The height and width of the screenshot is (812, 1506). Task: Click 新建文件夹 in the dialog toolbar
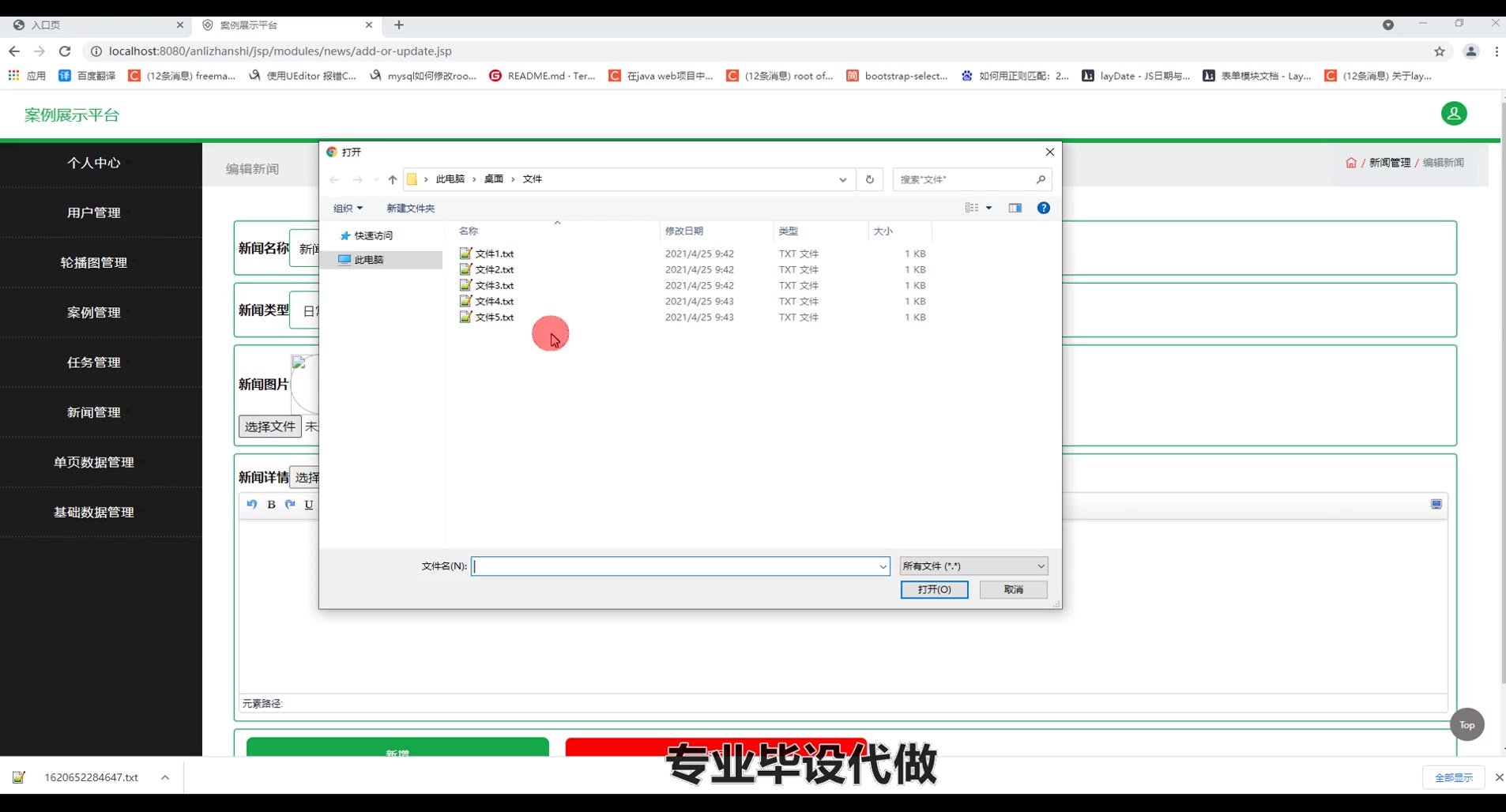point(410,209)
